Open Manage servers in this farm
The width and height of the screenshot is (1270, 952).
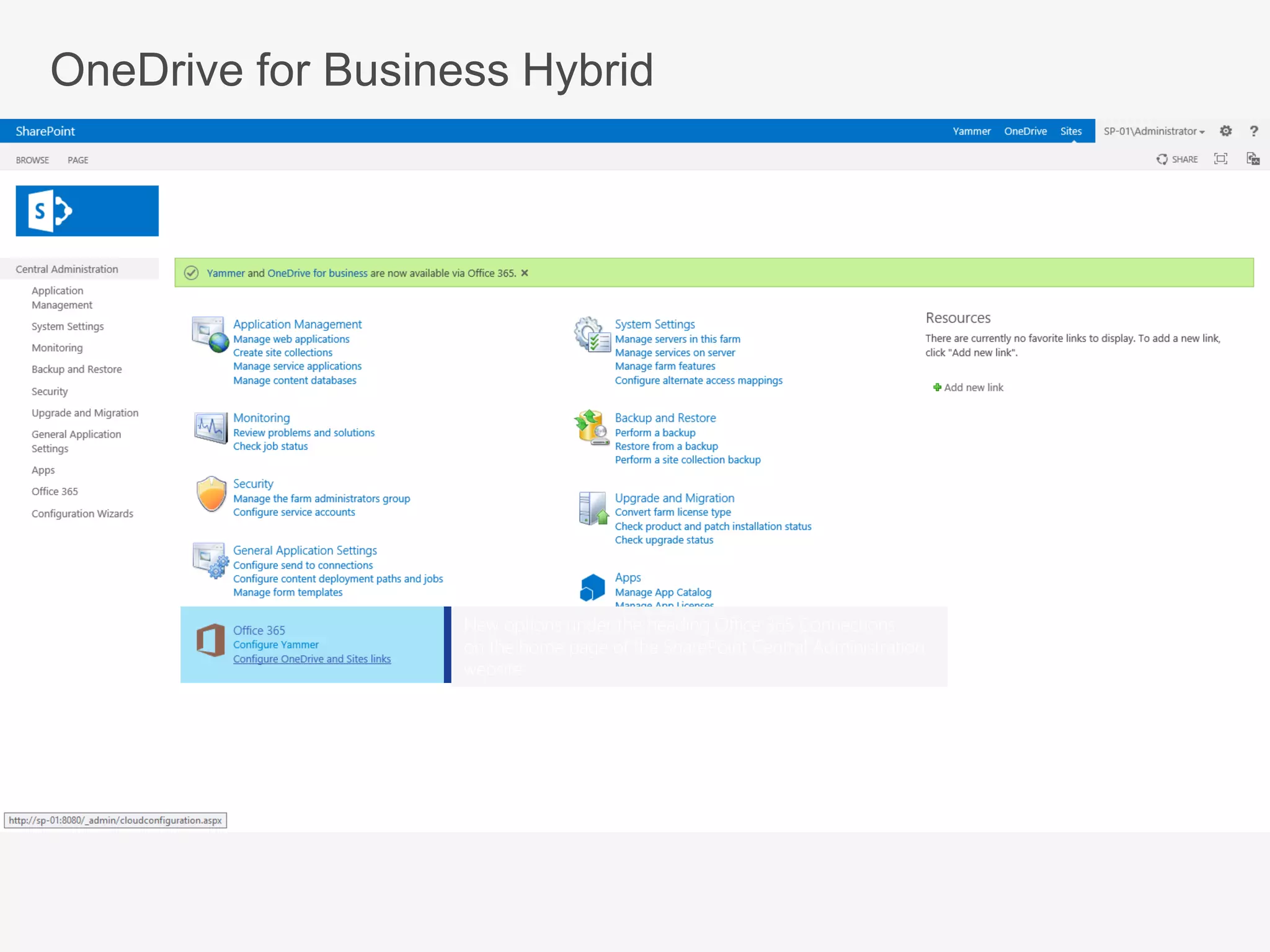(678, 339)
